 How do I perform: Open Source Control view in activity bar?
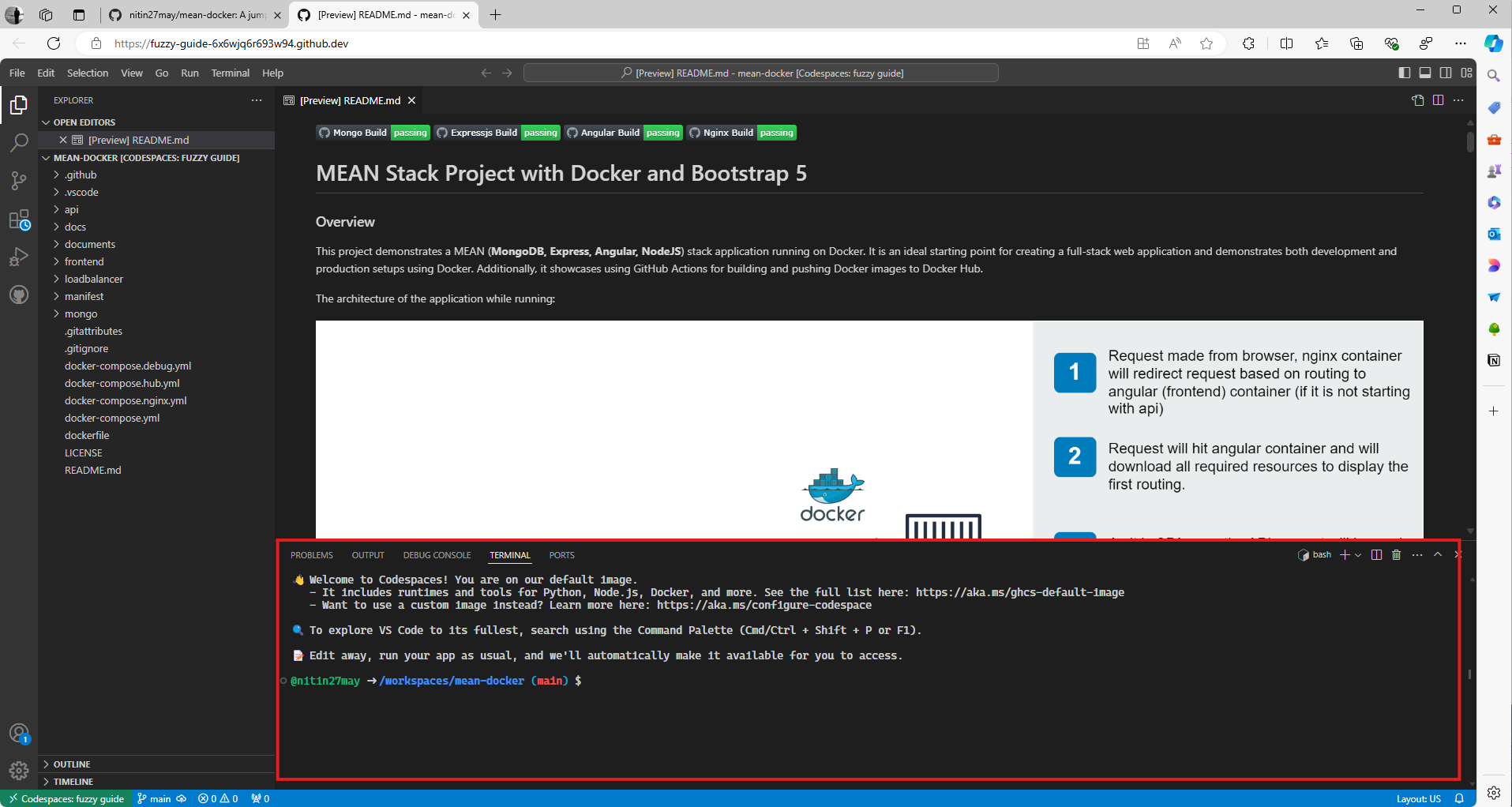click(x=19, y=181)
